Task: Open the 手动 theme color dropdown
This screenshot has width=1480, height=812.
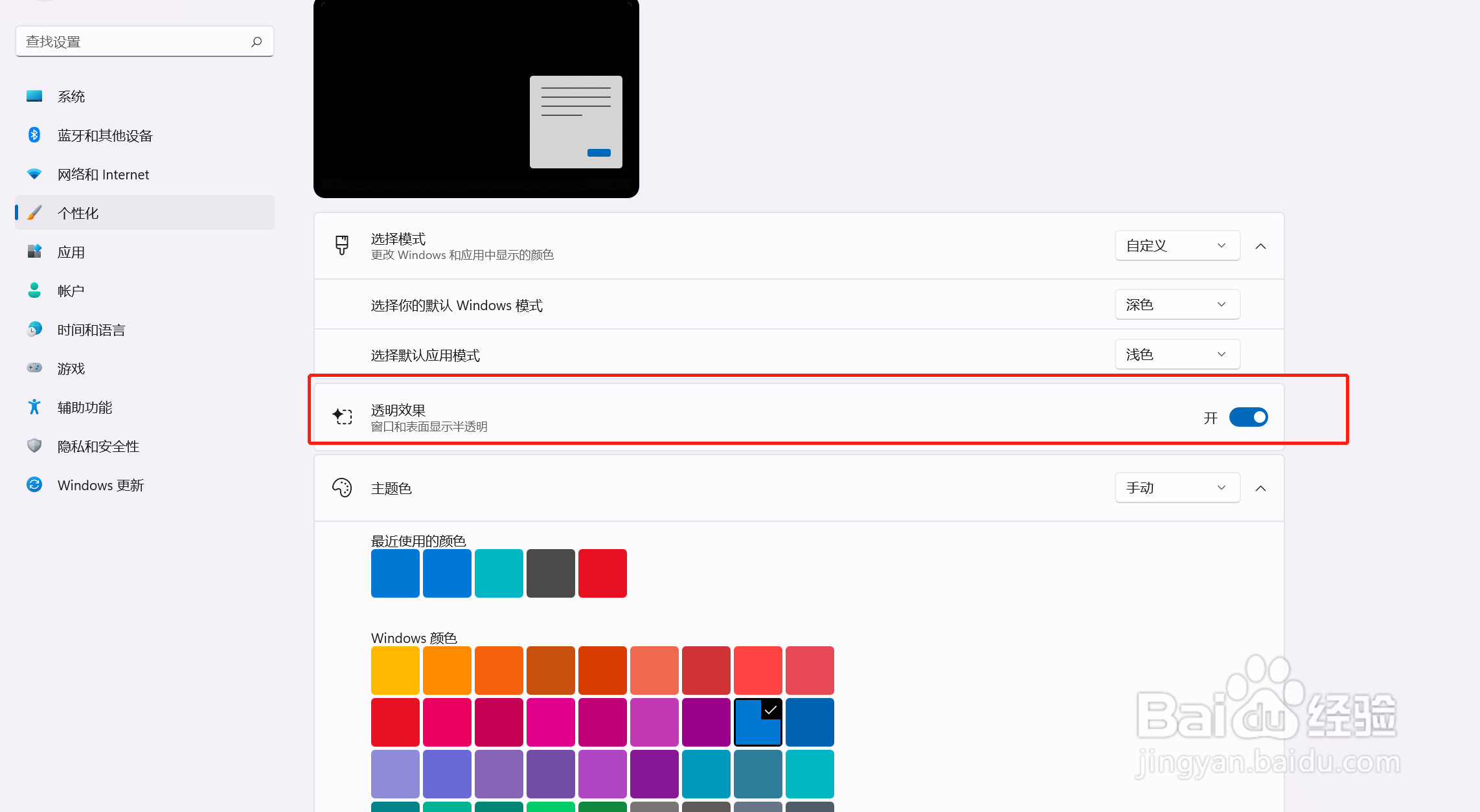Action: pyautogui.click(x=1177, y=488)
